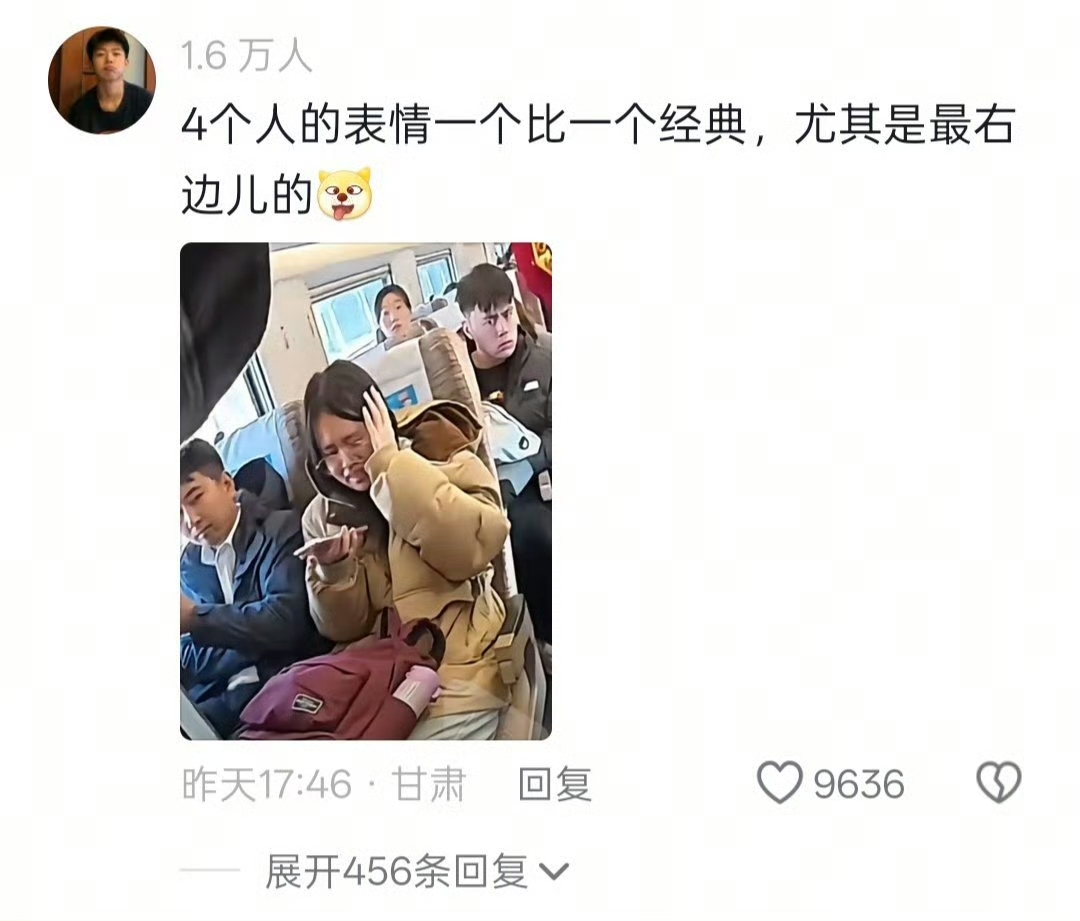Screen dimensions: 1080x921
Task: Tap 回复 to reply to comment
Action: click(555, 784)
